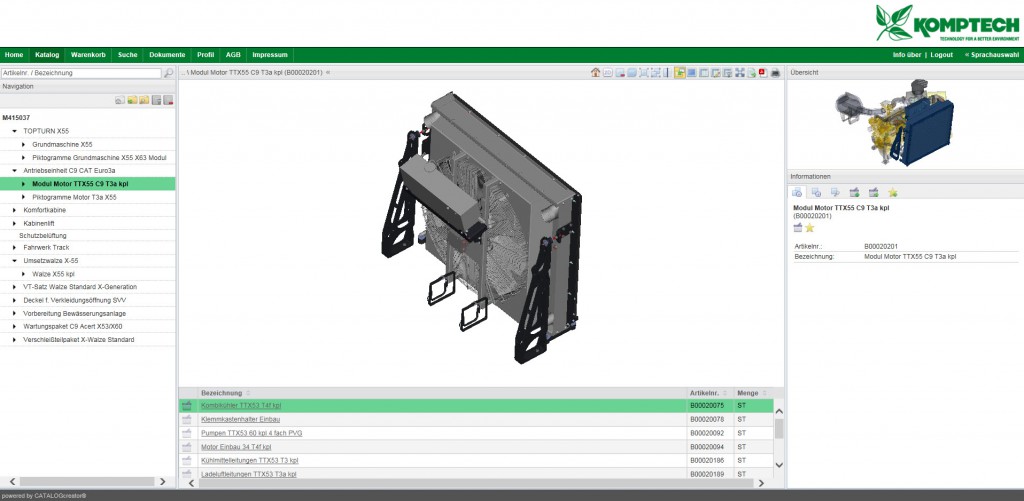The height and width of the screenshot is (501, 1024).
Task: Click the Logout link
Action: point(941,54)
